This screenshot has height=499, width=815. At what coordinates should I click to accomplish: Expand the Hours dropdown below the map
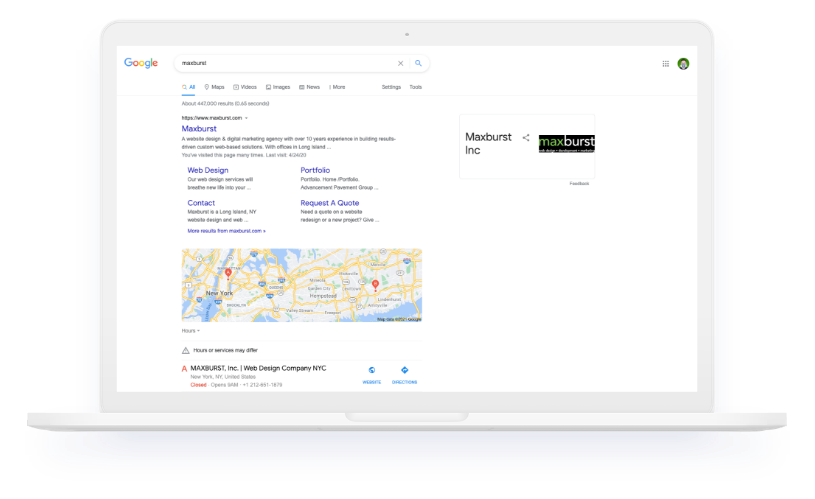tap(191, 331)
